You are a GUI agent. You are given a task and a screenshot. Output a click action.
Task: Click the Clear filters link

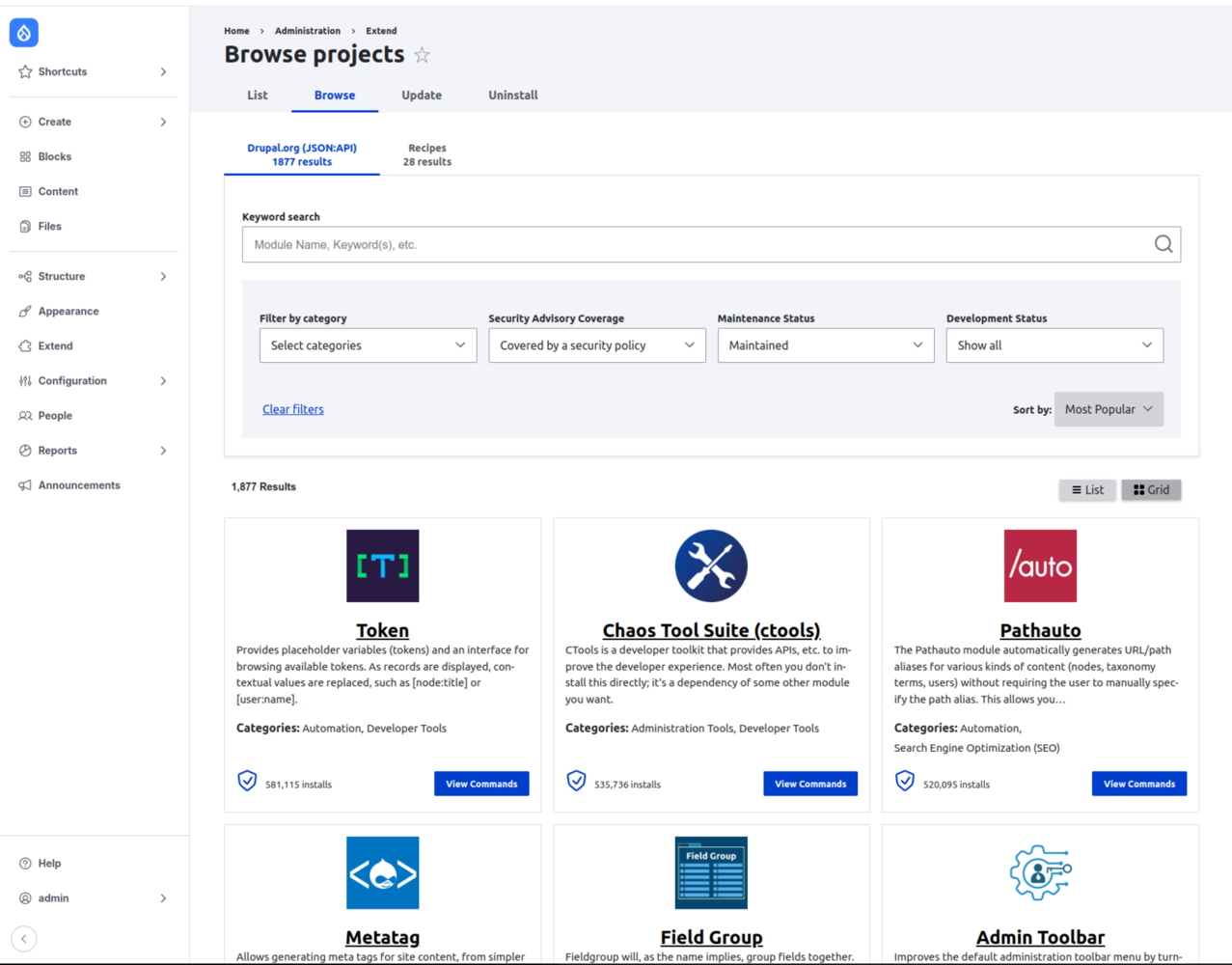tap(292, 408)
